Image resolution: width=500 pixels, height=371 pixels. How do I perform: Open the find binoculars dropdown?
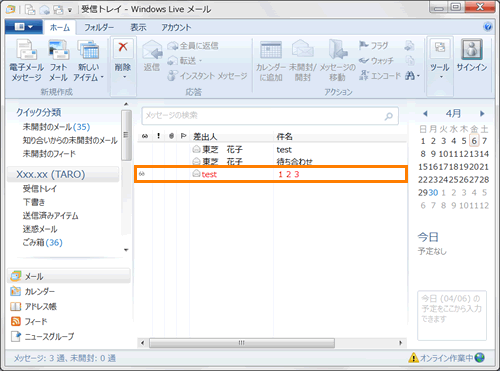pos(412,76)
